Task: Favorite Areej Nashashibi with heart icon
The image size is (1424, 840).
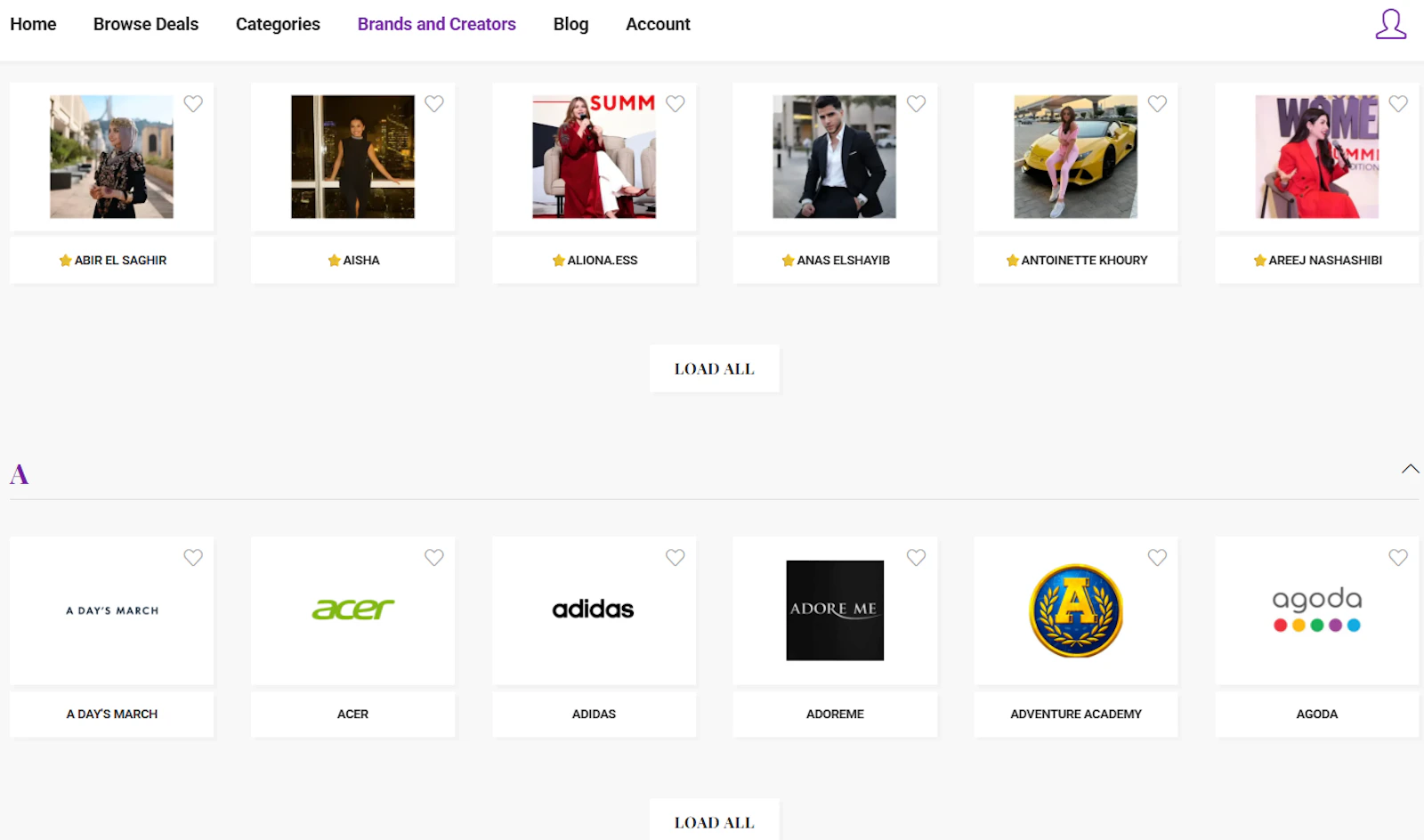Action: click(x=1398, y=104)
